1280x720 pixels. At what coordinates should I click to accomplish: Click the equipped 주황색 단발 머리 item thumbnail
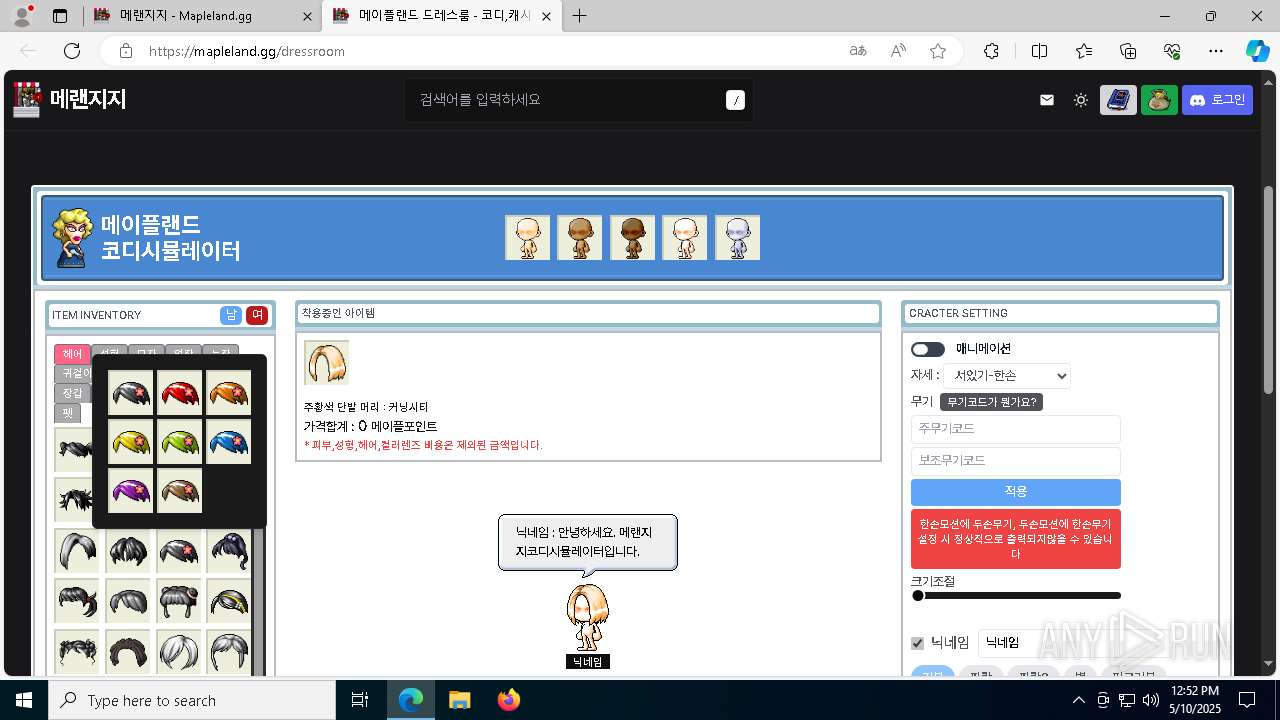pos(326,362)
